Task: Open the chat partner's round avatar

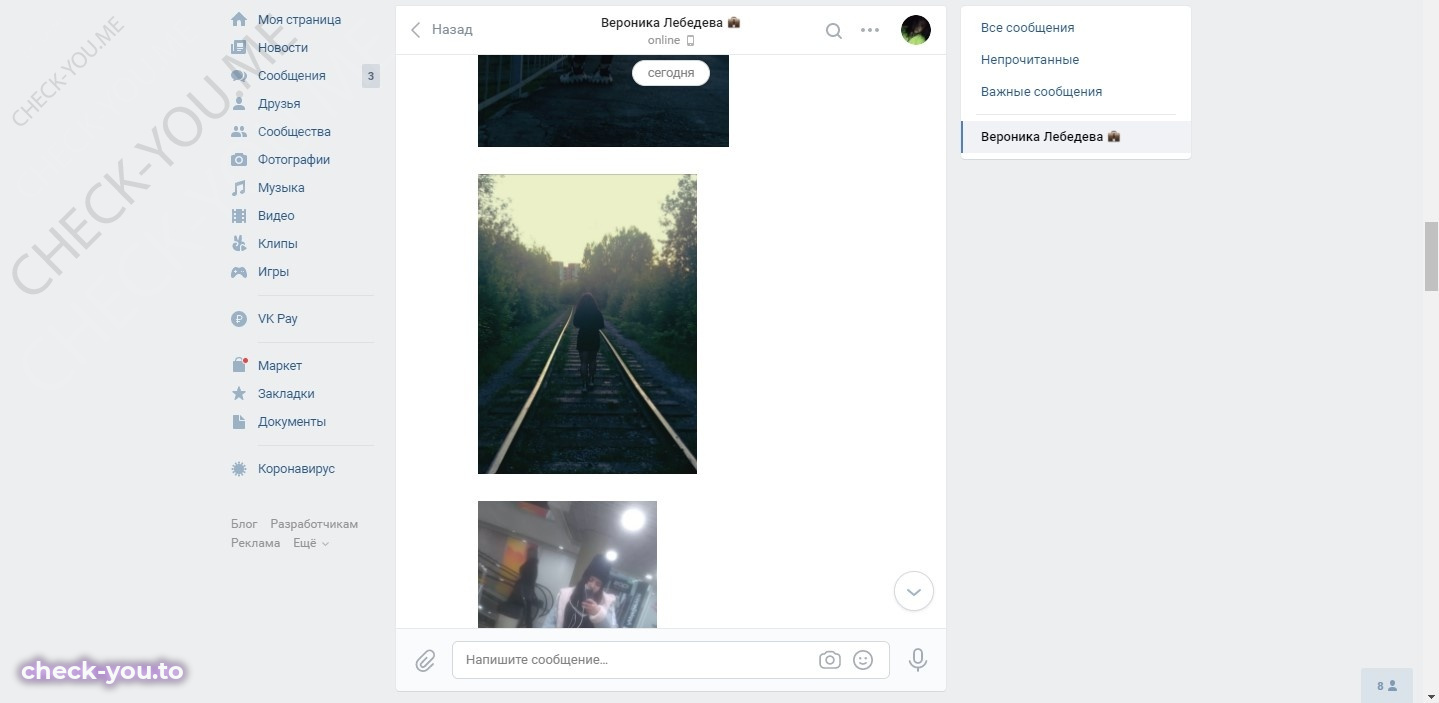Action: (916, 30)
